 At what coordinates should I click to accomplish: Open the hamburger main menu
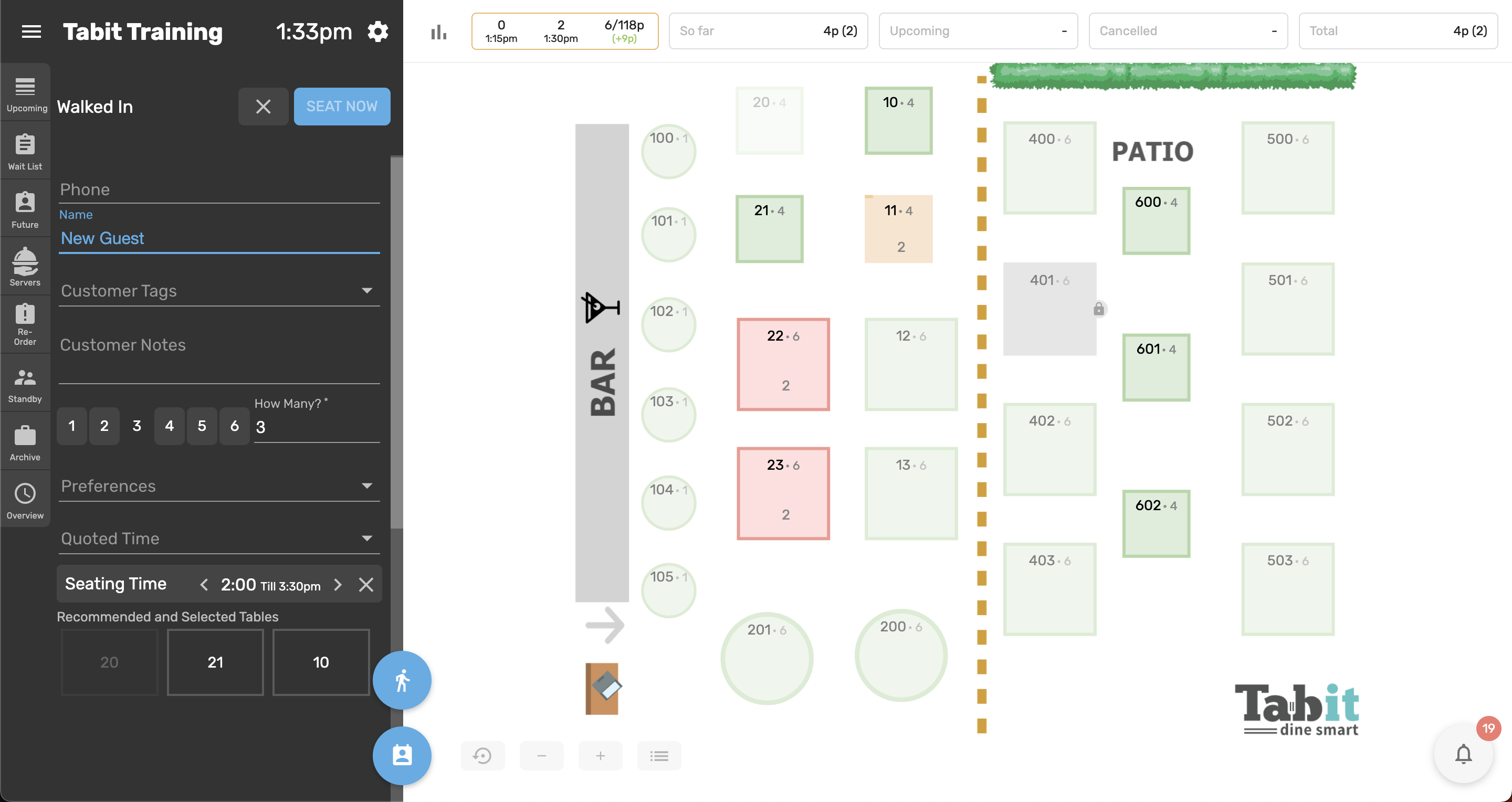pos(31,31)
